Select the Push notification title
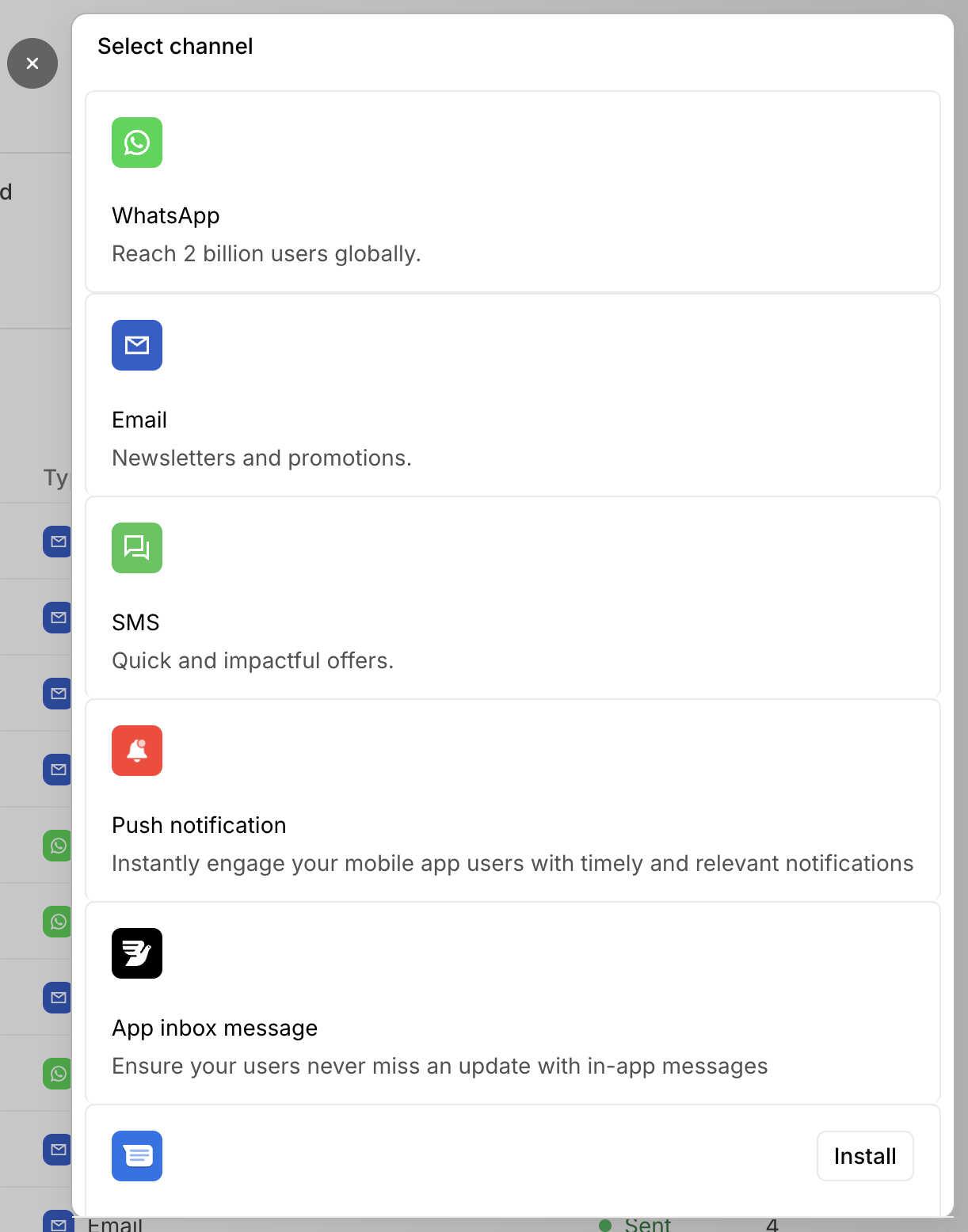The height and width of the screenshot is (1232, 968). pyautogui.click(x=199, y=825)
